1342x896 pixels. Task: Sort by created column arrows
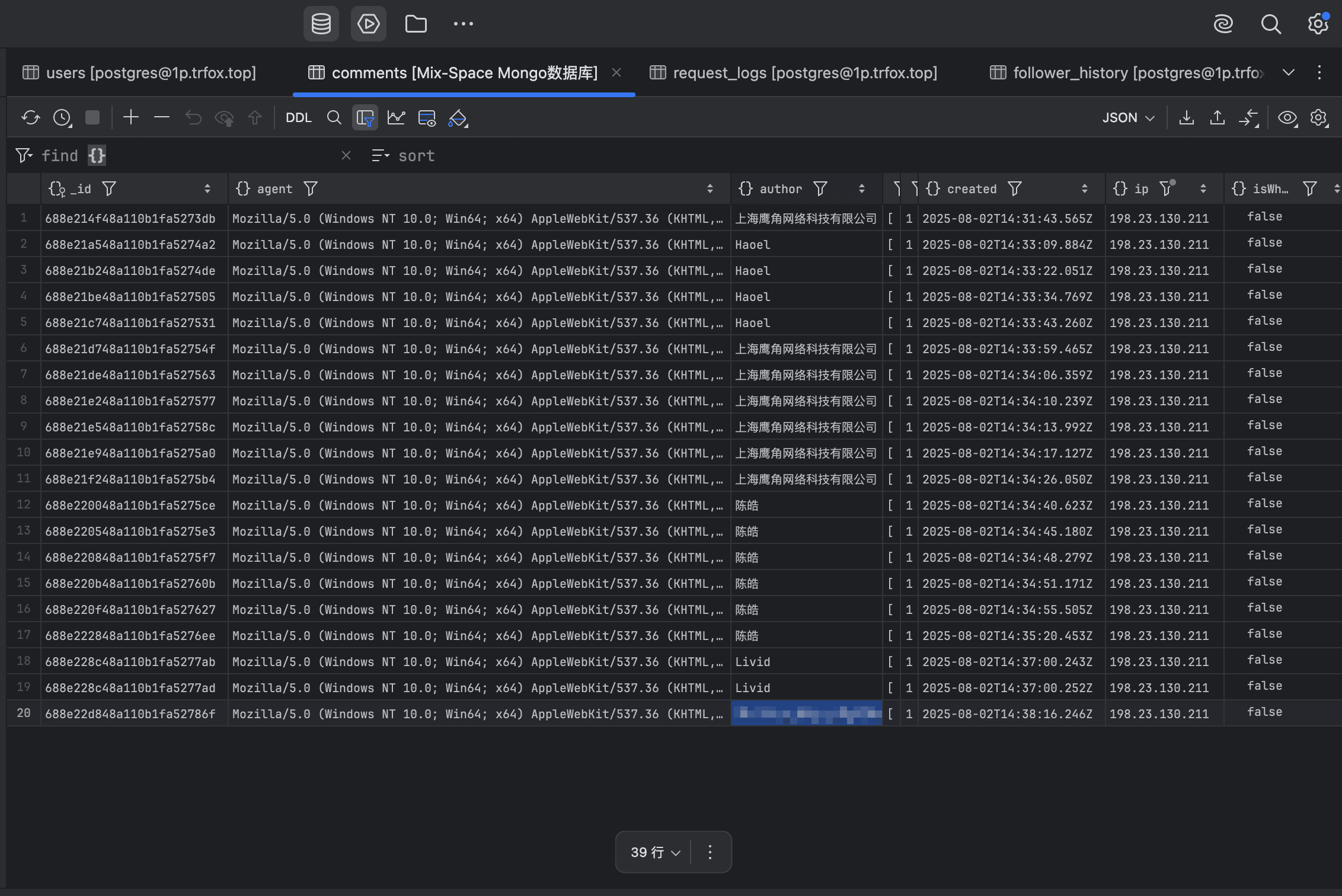(1084, 188)
